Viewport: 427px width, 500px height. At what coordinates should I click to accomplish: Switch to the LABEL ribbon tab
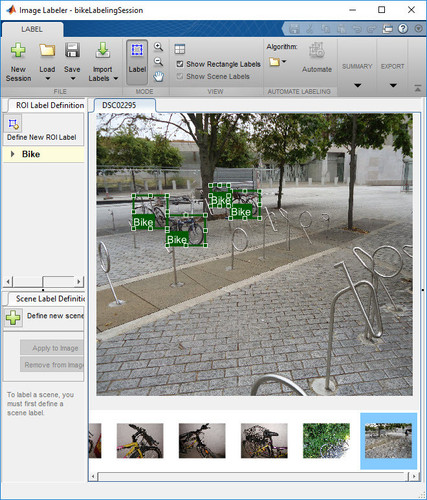(x=32, y=29)
